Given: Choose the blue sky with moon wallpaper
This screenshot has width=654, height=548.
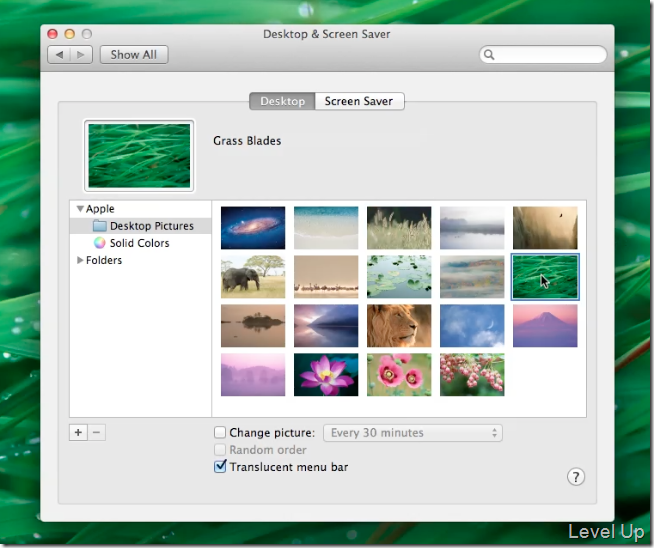Looking at the screenshot, I should point(472,326).
